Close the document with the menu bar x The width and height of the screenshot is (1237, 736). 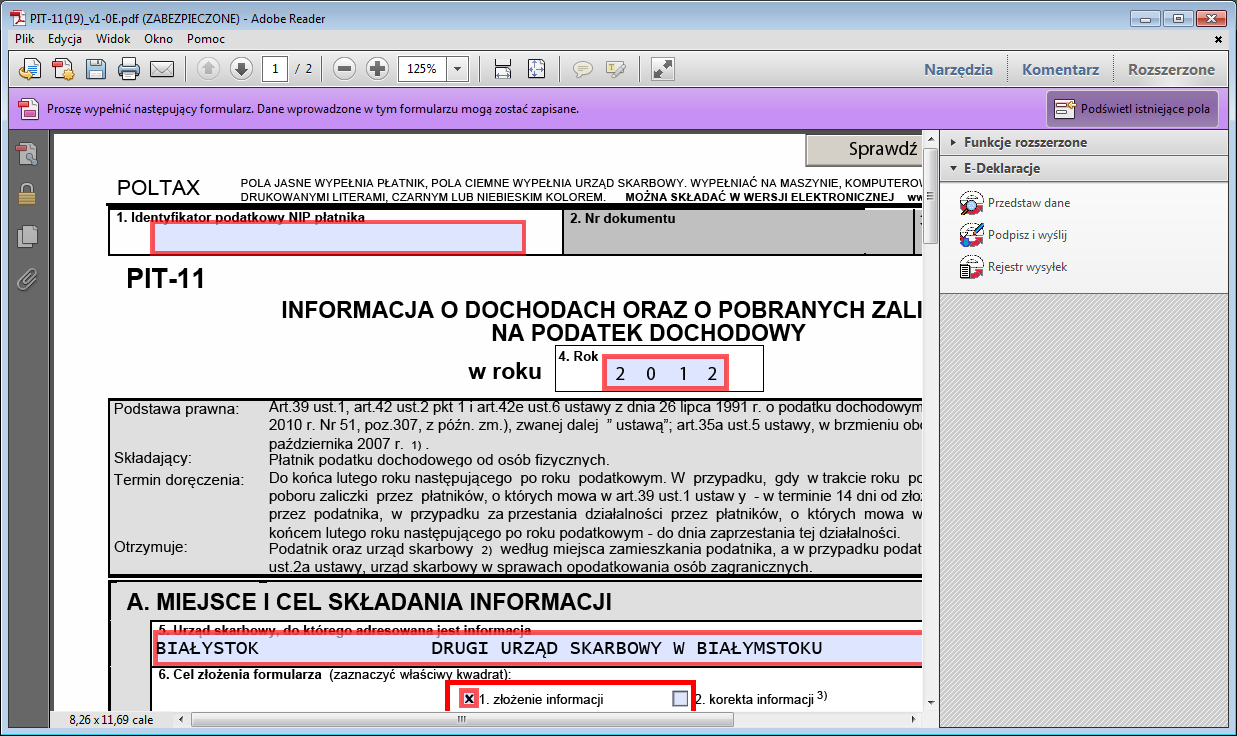coord(1218,39)
